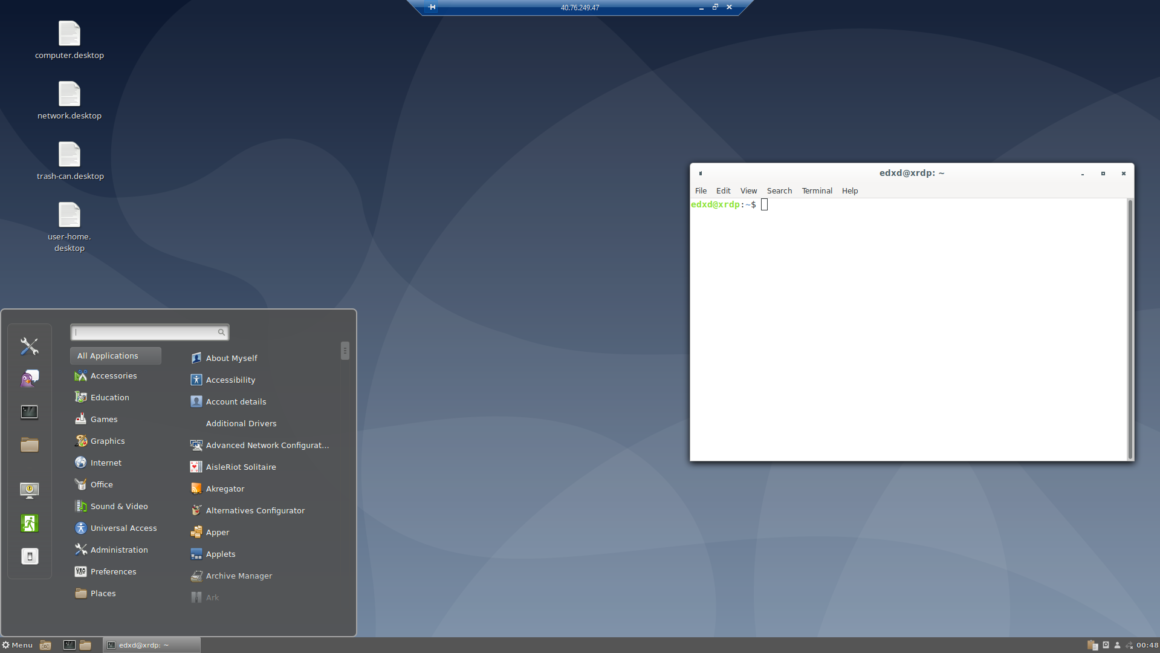1160x653 pixels.
Task: Click the Search menu in the terminal window
Action: point(779,190)
